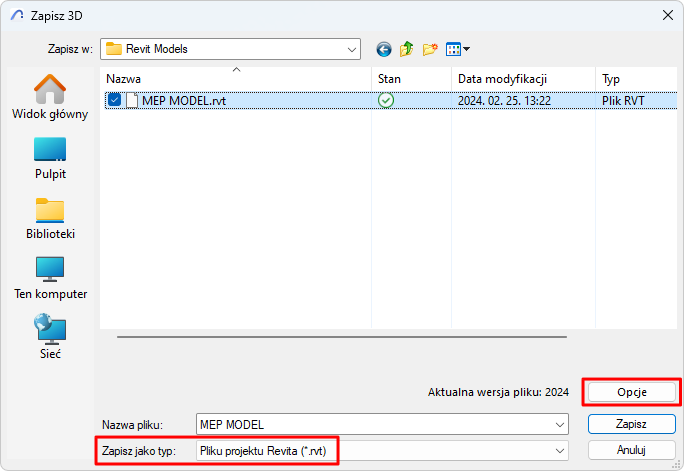
Task: Open the view menu icon
Action: (x=458, y=49)
